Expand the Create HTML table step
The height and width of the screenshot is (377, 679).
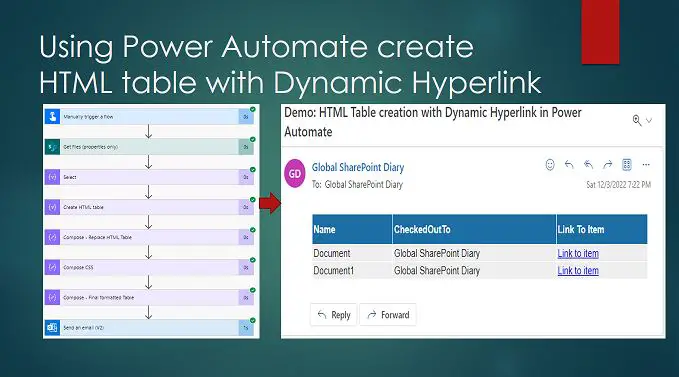coord(149,207)
